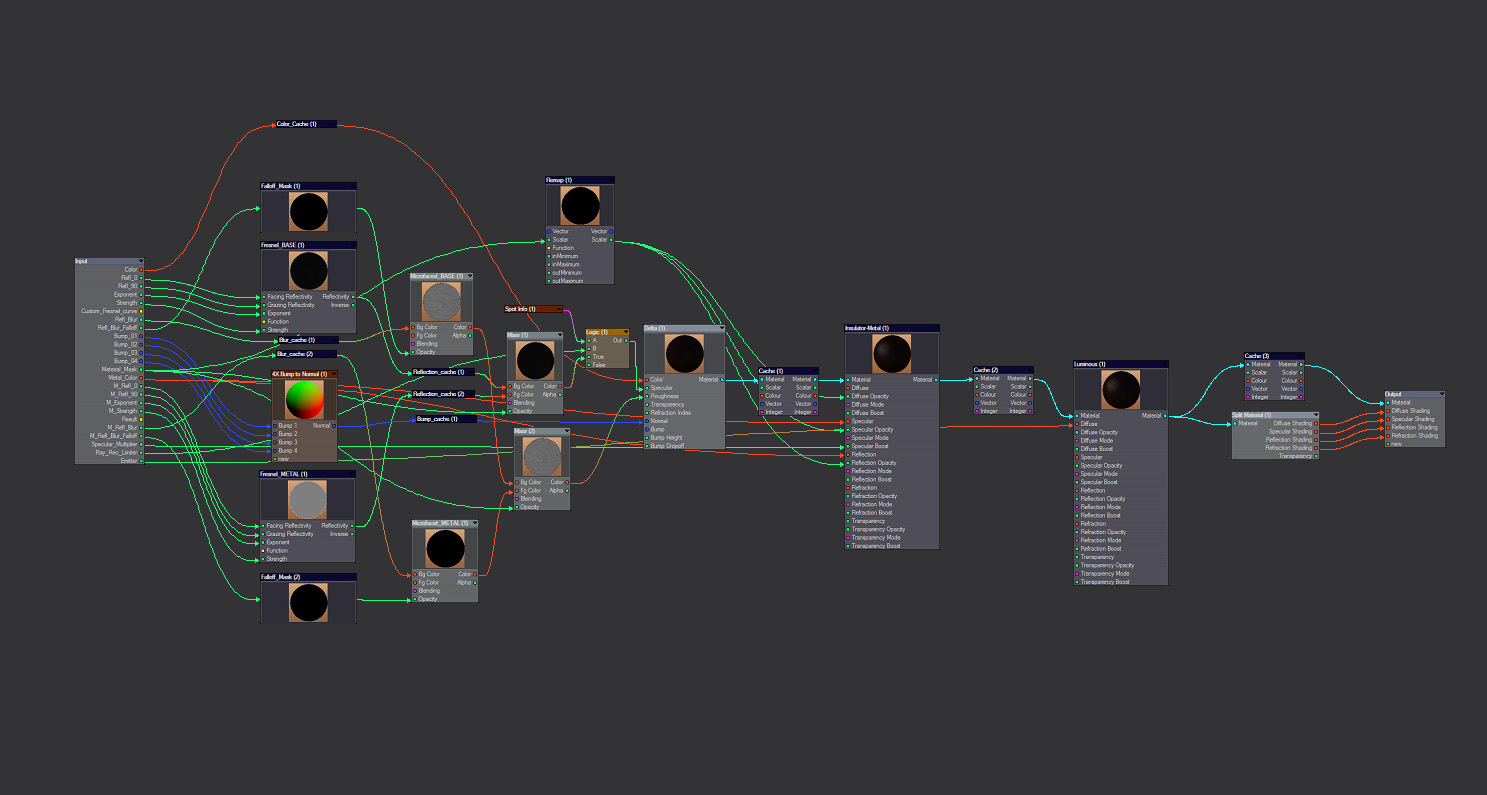Click Diffuse input dot on Luminous node

(1077, 424)
